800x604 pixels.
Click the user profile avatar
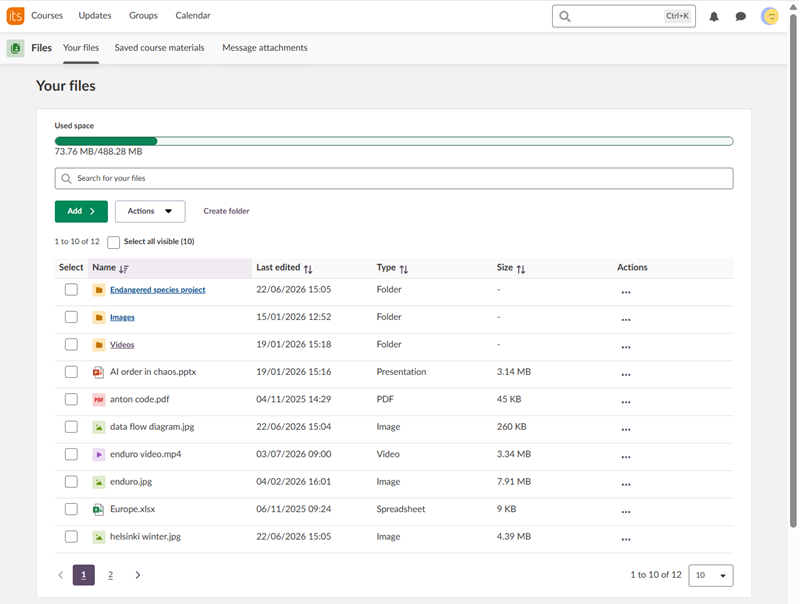click(x=769, y=16)
